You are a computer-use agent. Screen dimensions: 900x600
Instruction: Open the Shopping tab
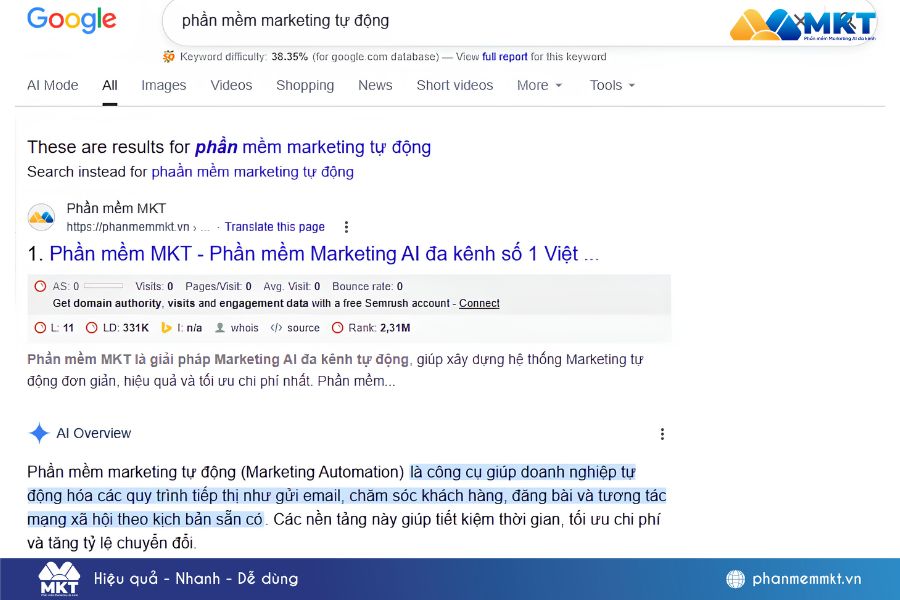point(305,85)
